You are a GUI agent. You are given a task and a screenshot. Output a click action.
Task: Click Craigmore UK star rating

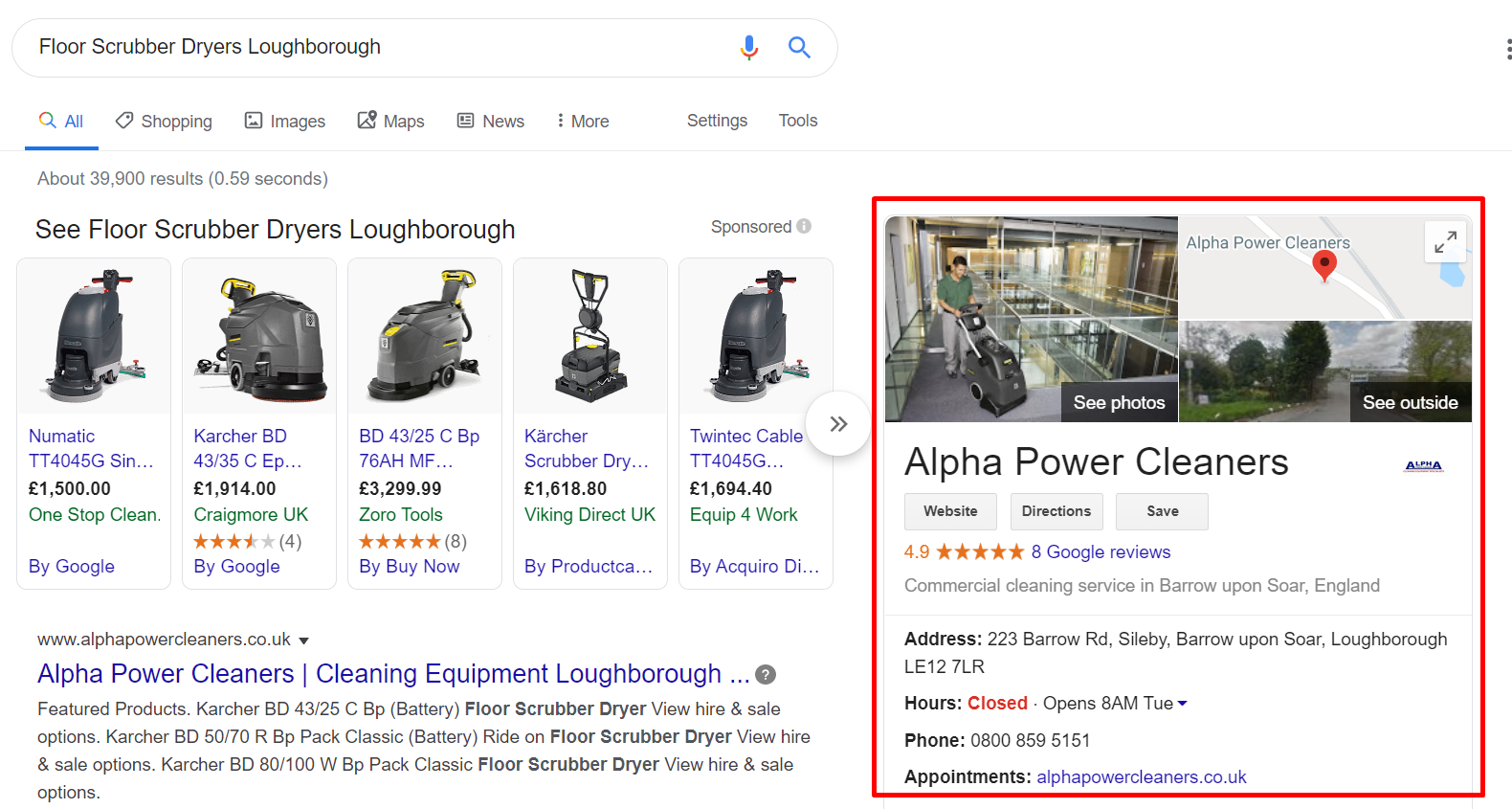coord(234,542)
